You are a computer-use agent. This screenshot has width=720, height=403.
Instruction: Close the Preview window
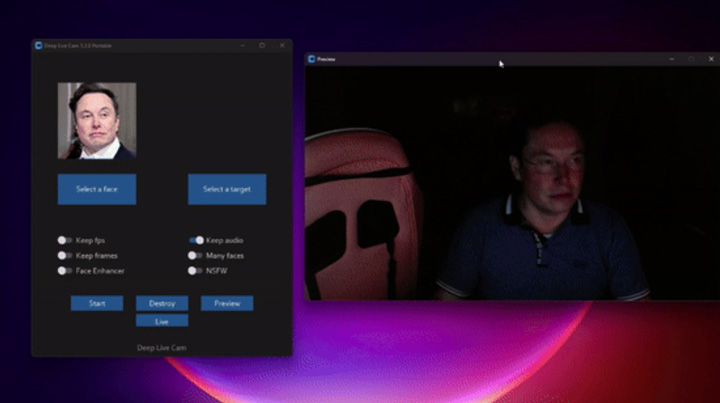click(x=711, y=59)
